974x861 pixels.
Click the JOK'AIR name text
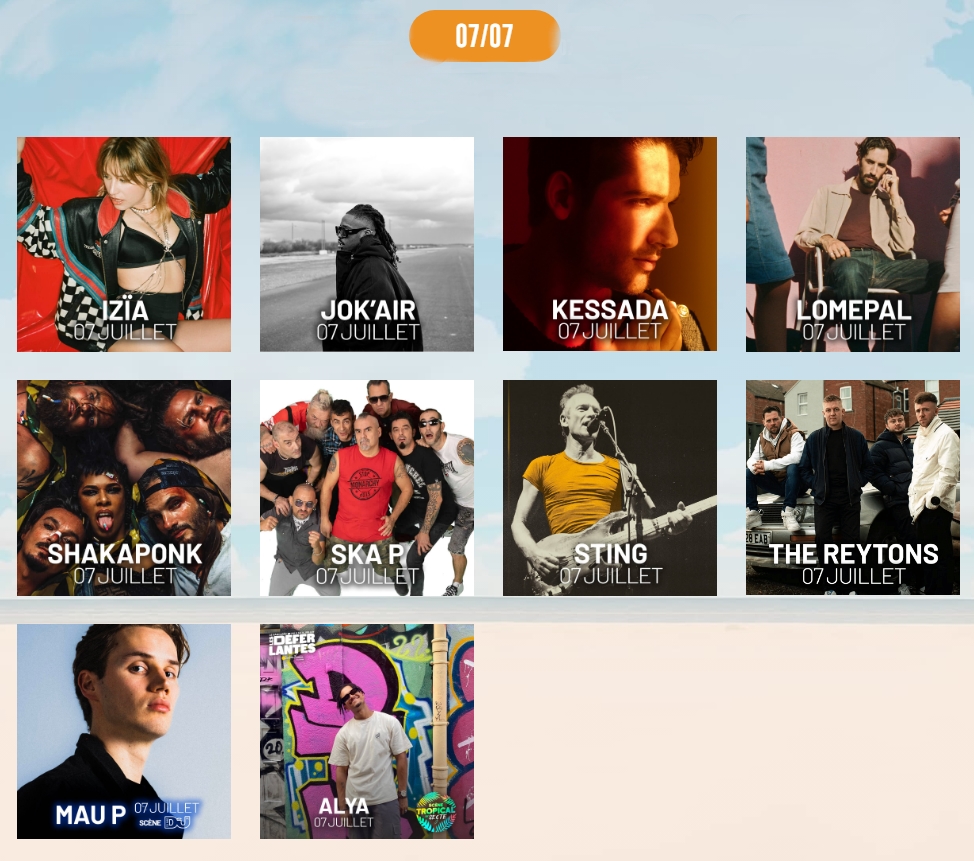click(368, 310)
